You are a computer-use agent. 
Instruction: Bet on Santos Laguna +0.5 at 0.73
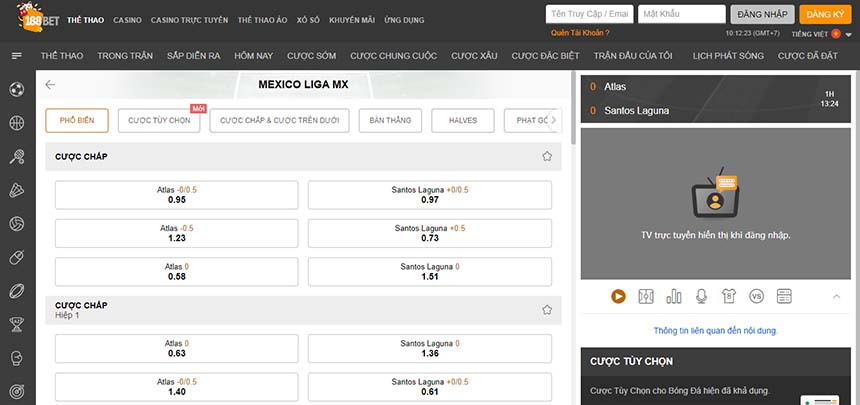tap(430, 233)
